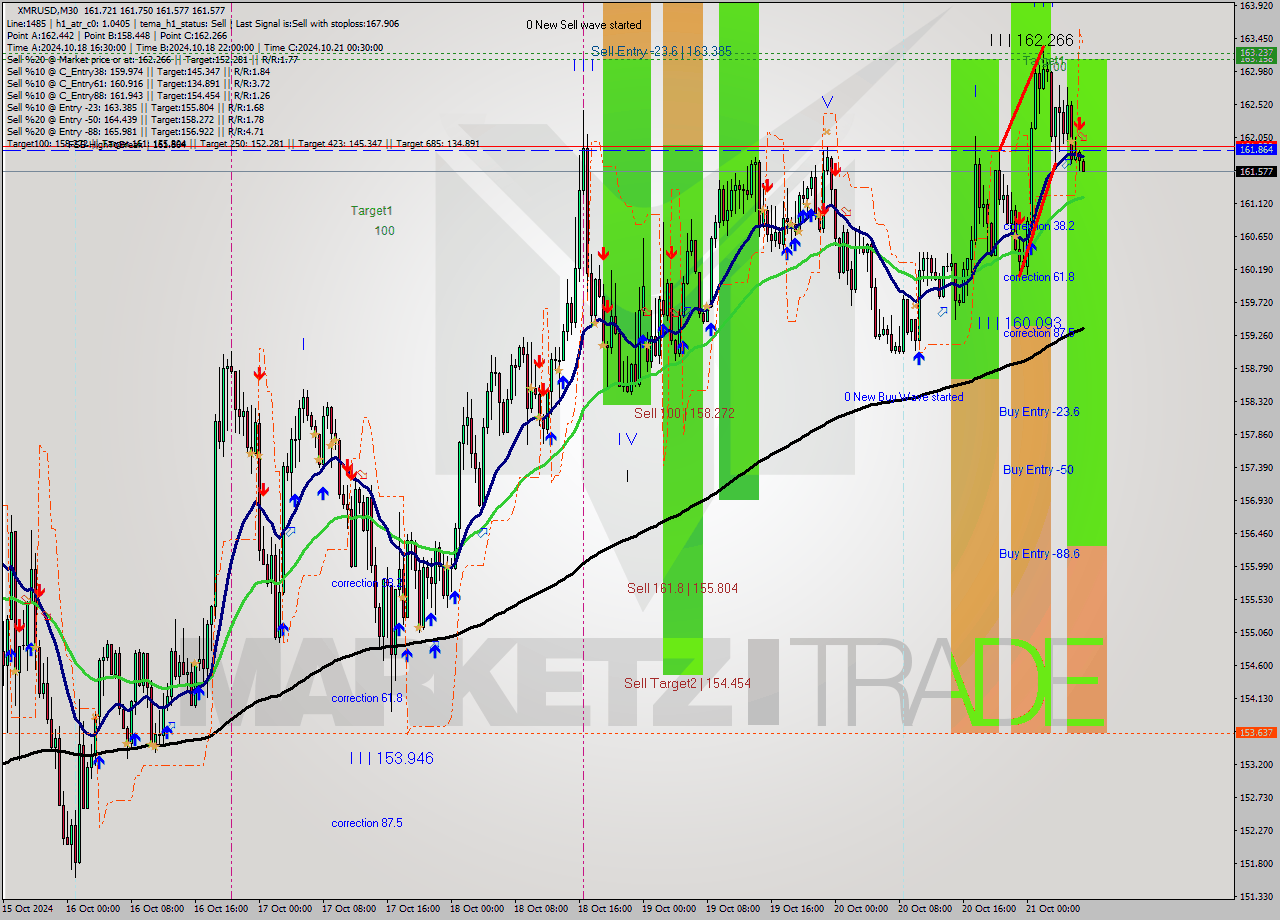Select the '21 Oct 00:00' time label
The image size is (1280, 920).
point(1053,909)
